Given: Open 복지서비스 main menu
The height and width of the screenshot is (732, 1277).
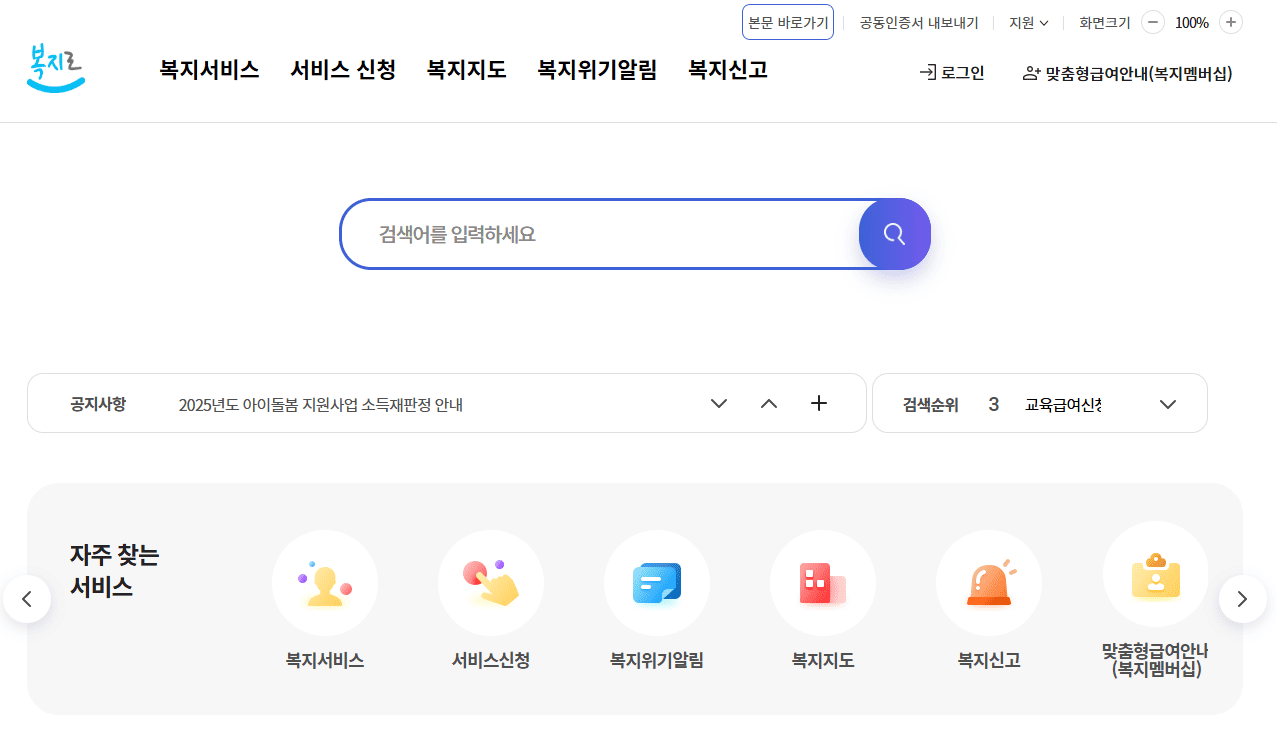Looking at the screenshot, I should point(210,70).
